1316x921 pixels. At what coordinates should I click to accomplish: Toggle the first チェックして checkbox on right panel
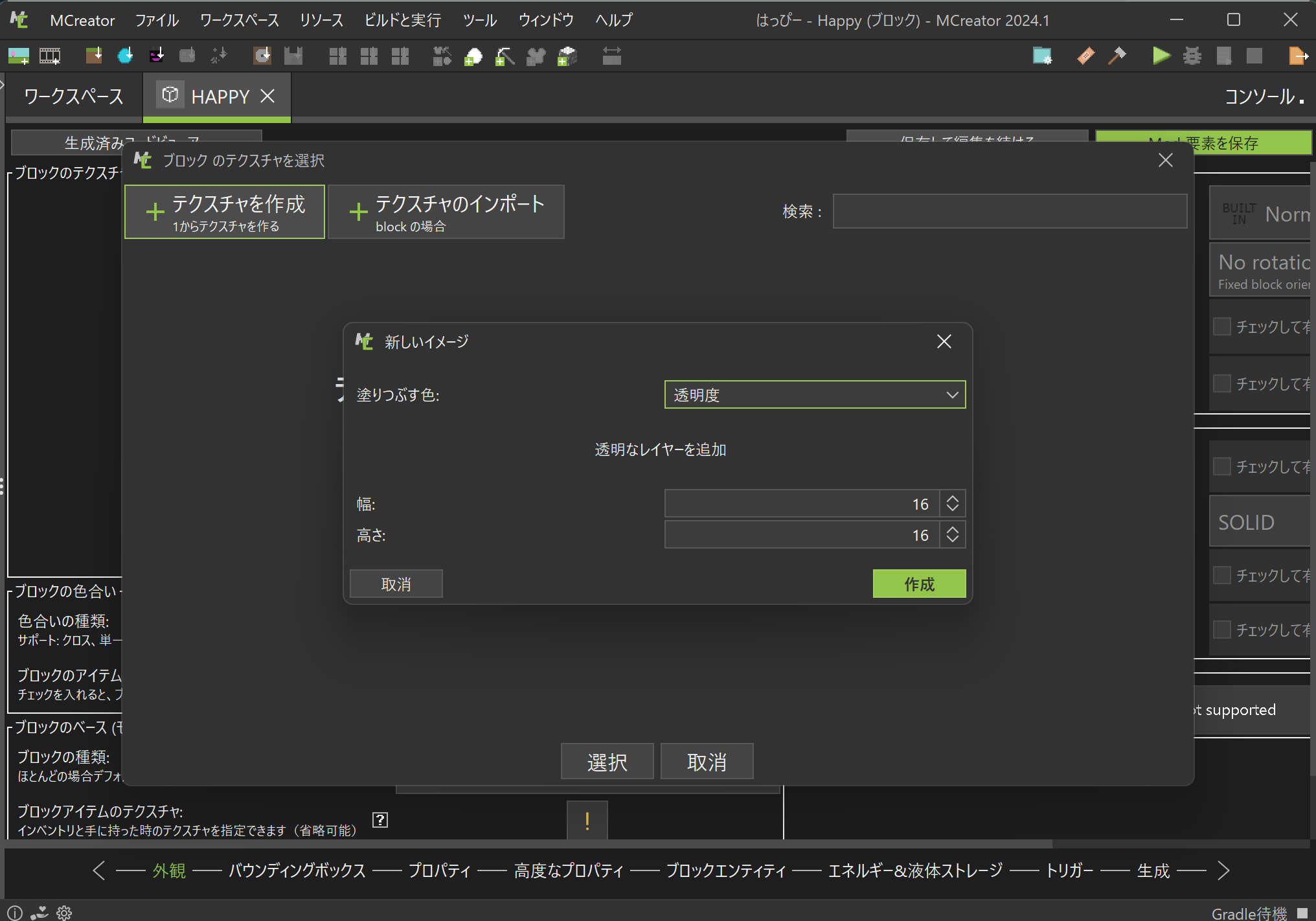[1222, 326]
